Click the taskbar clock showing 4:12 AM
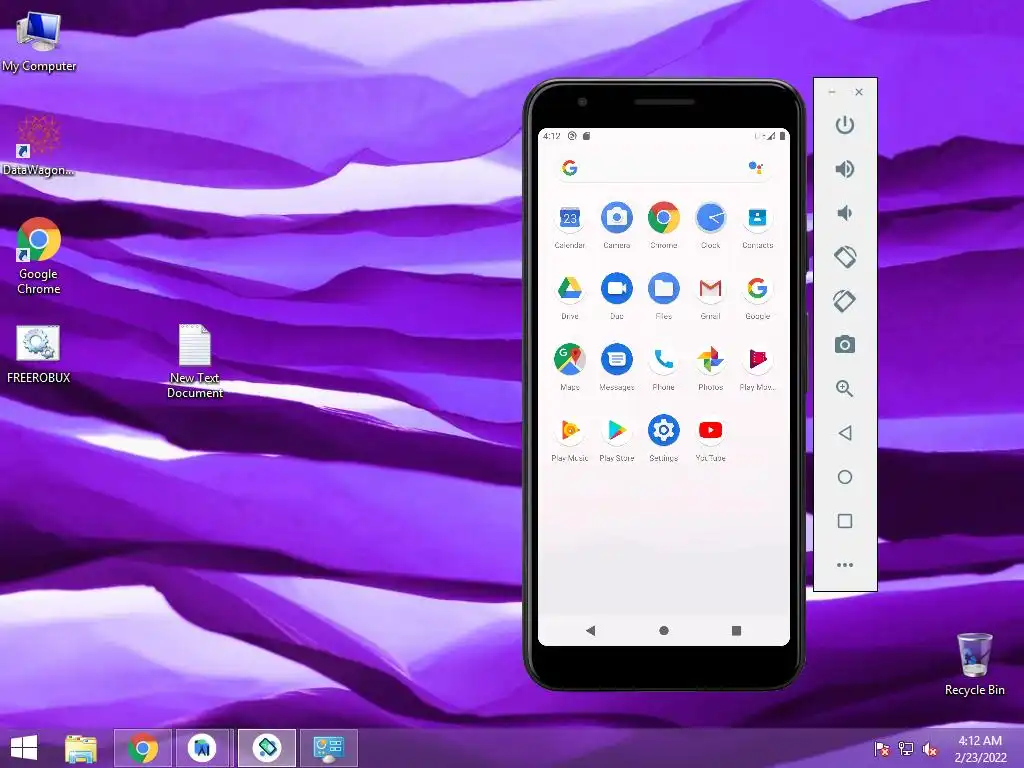The height and width of the screenshot is (768, 1024). pyautogui.click(x=980, y=748)
